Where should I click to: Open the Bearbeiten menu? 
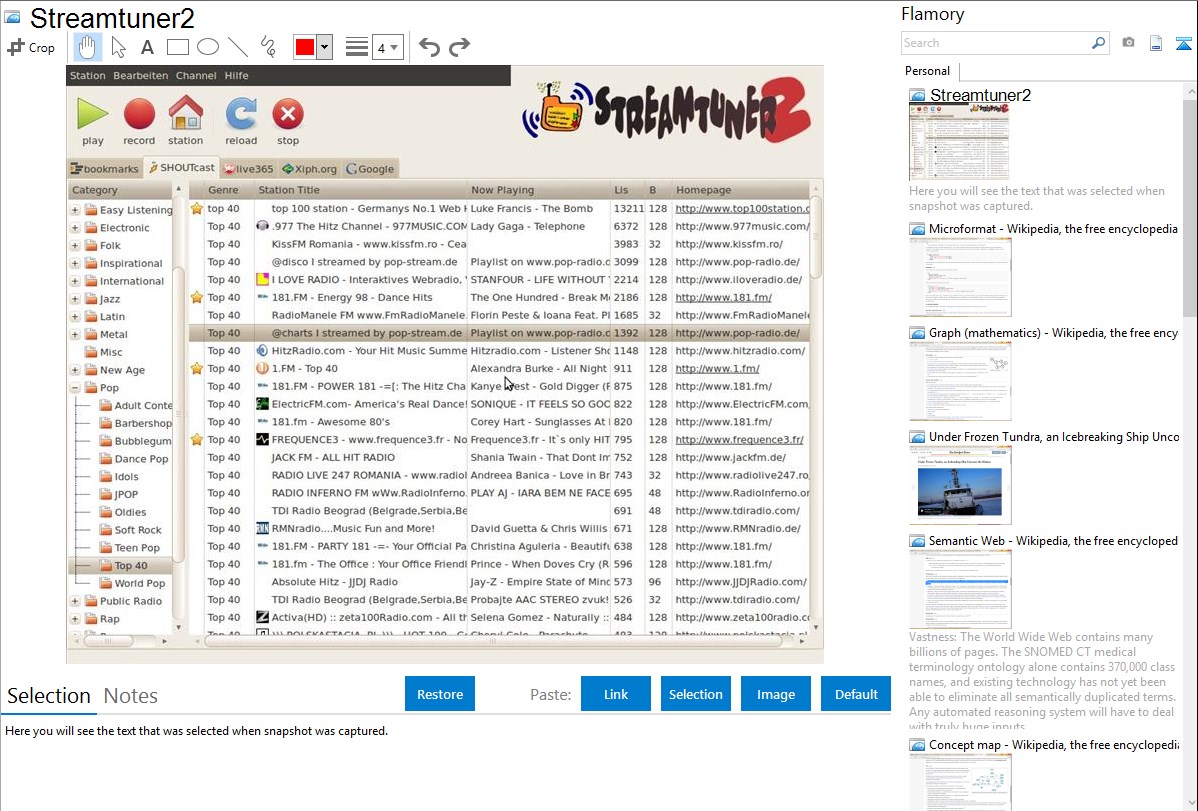coord(141,76)
